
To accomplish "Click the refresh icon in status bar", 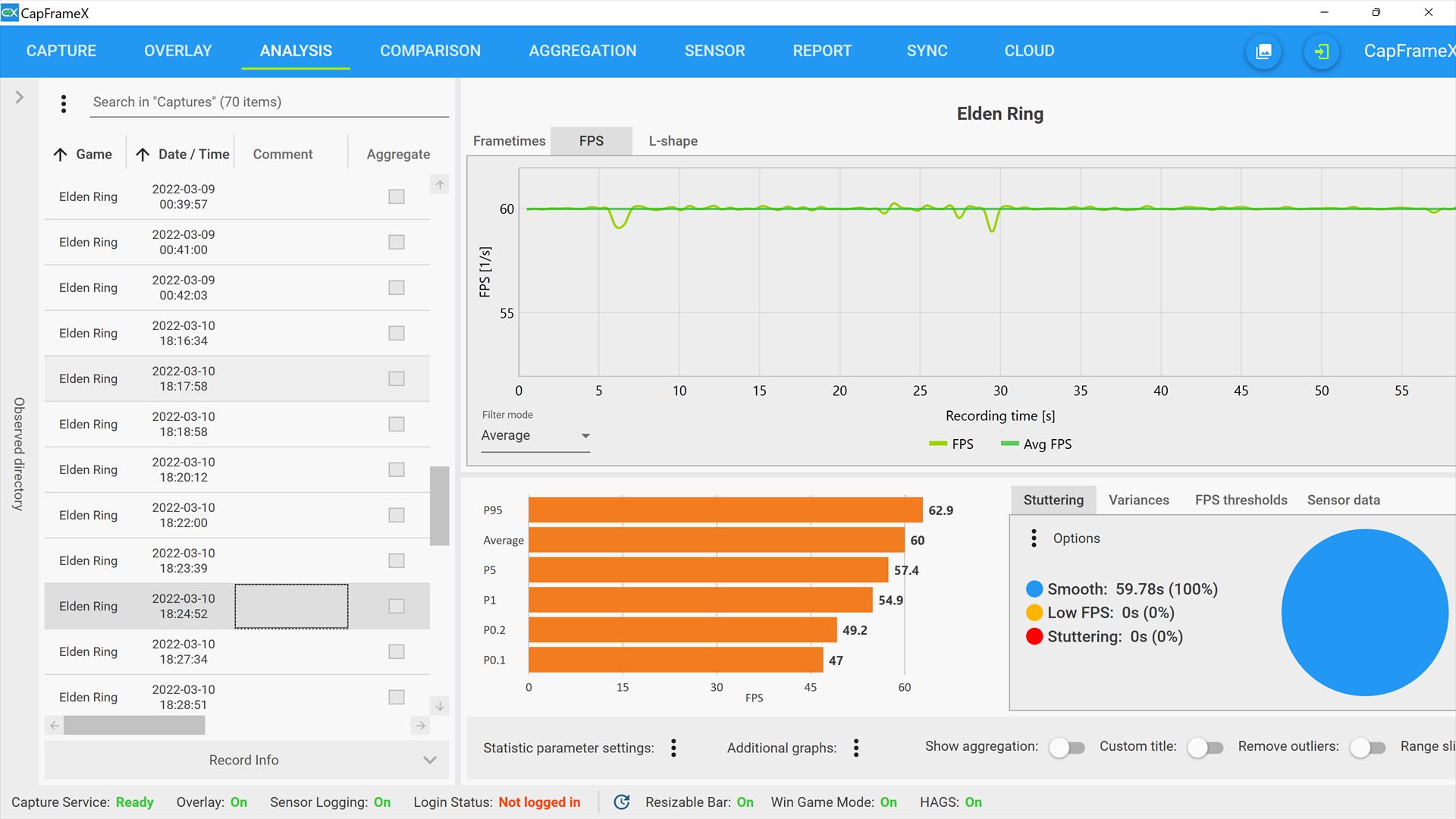I will click(x=621, y=802).
